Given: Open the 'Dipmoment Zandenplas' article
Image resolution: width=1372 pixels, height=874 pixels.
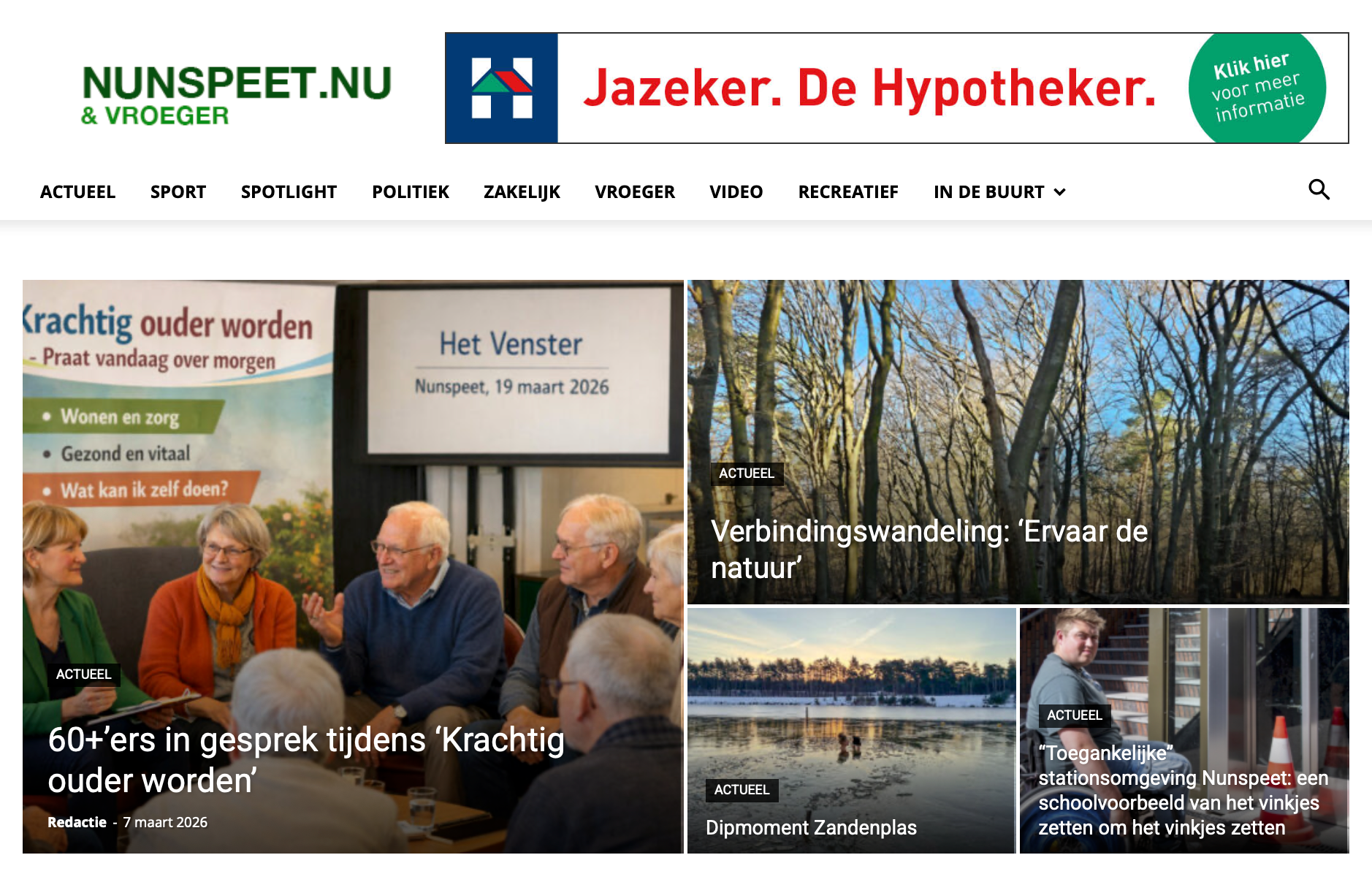Looking at the screenshot, I should point(811,827).
